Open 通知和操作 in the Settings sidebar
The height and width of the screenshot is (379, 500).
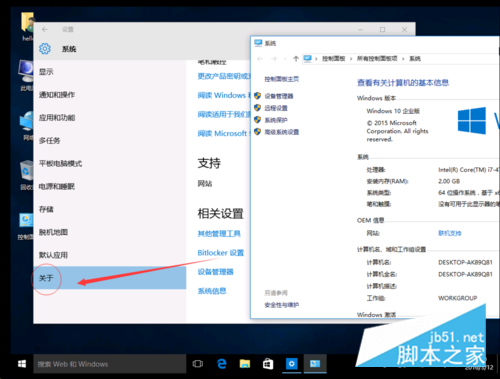click(57, 95)
